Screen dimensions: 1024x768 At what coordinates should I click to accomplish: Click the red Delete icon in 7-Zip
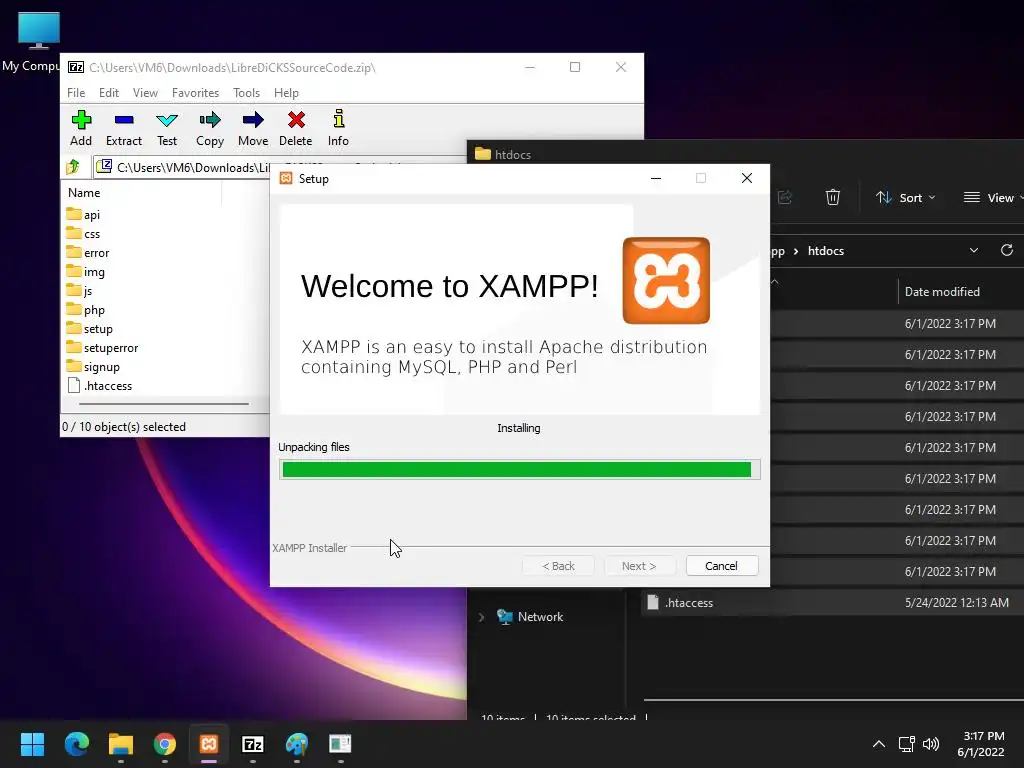pos(296,120)
